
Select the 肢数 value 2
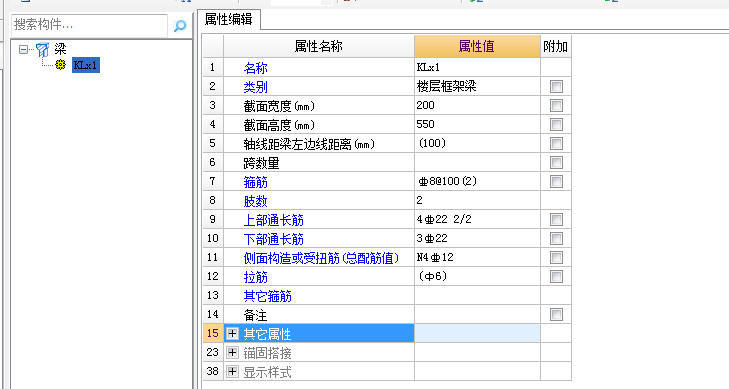[x=477, y=200]
